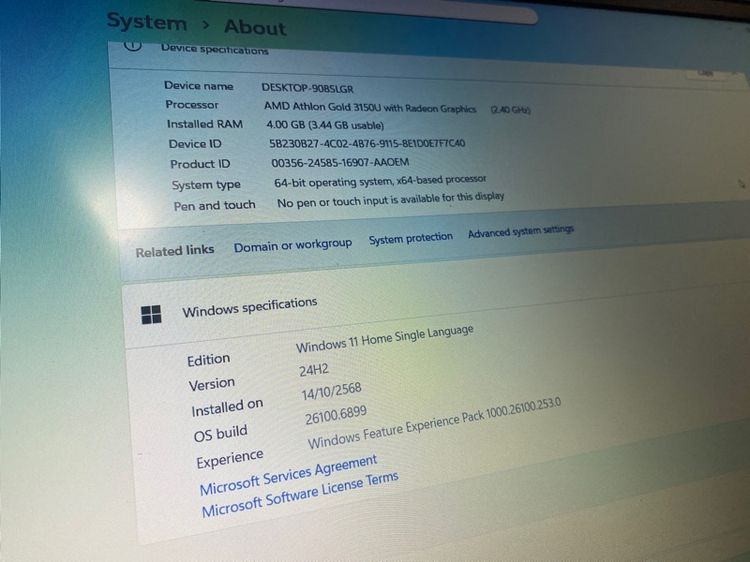Click the Product ID label
Screen dimensions: 750x562
click(200, 164)
